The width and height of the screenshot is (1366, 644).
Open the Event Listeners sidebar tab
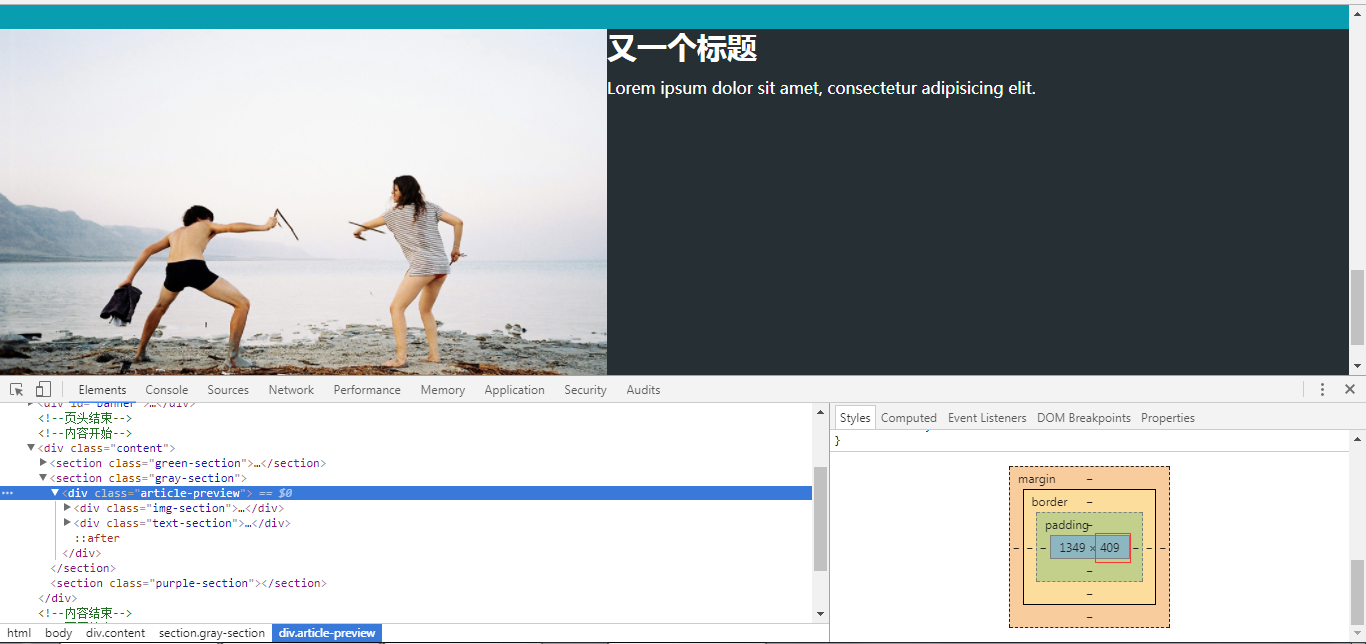tap(987, 418)
